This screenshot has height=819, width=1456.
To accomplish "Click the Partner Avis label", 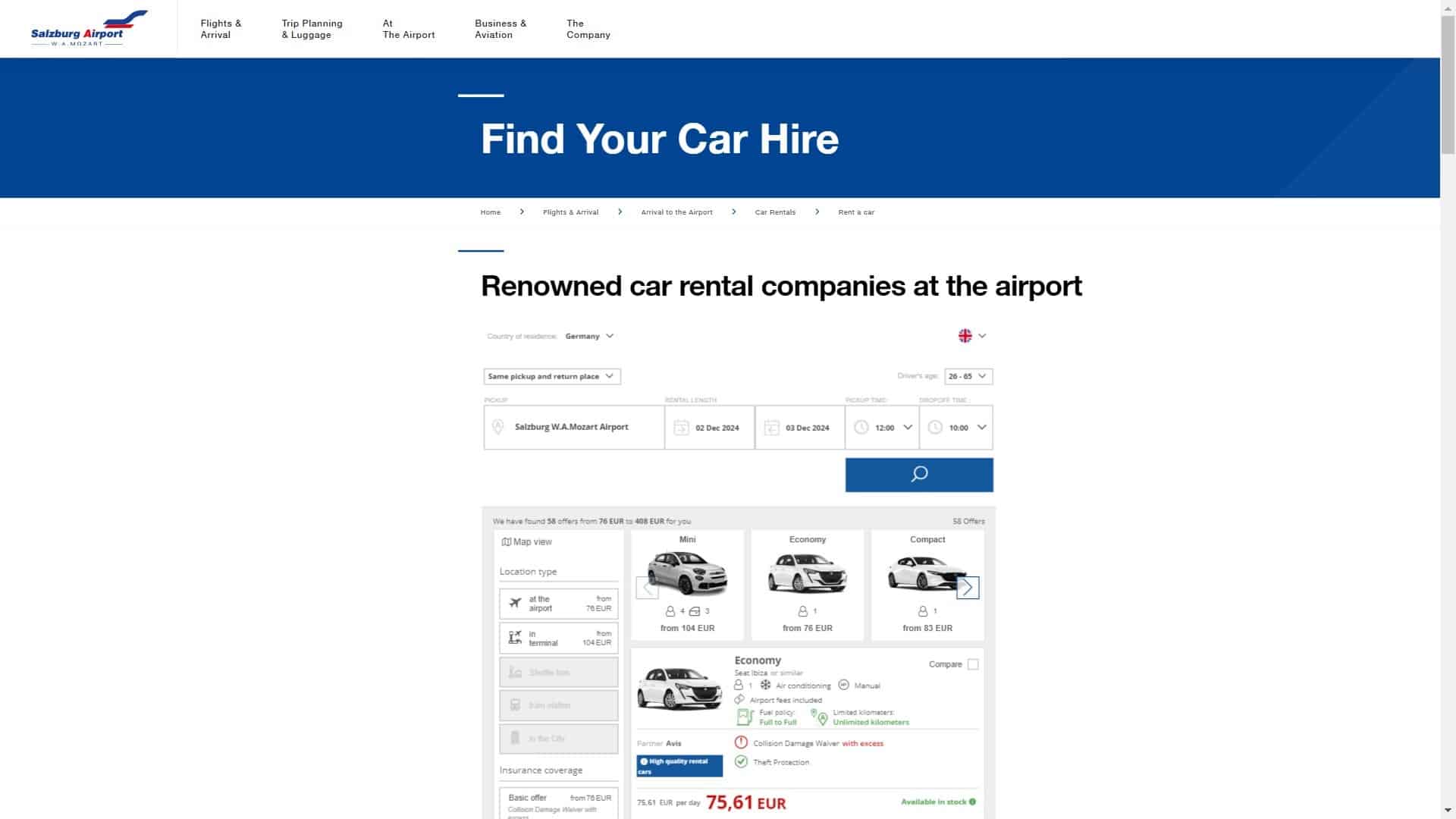I will 659,744.
